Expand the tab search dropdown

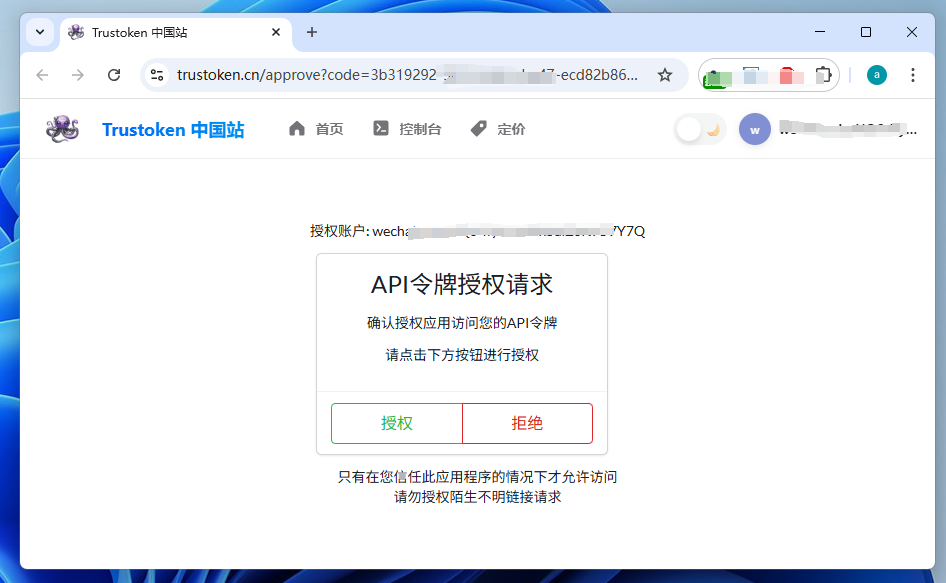coord(40,32)
